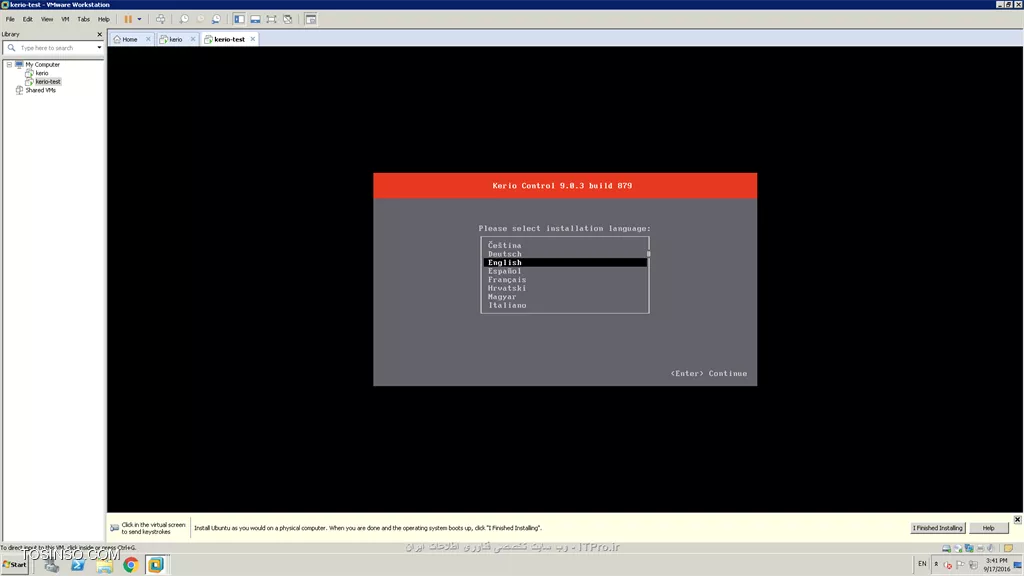This screenshot has width=1024, height=576.
Task: Click the EN language indicator in tray
Action: pyautogui.click(x=922, y=564)
